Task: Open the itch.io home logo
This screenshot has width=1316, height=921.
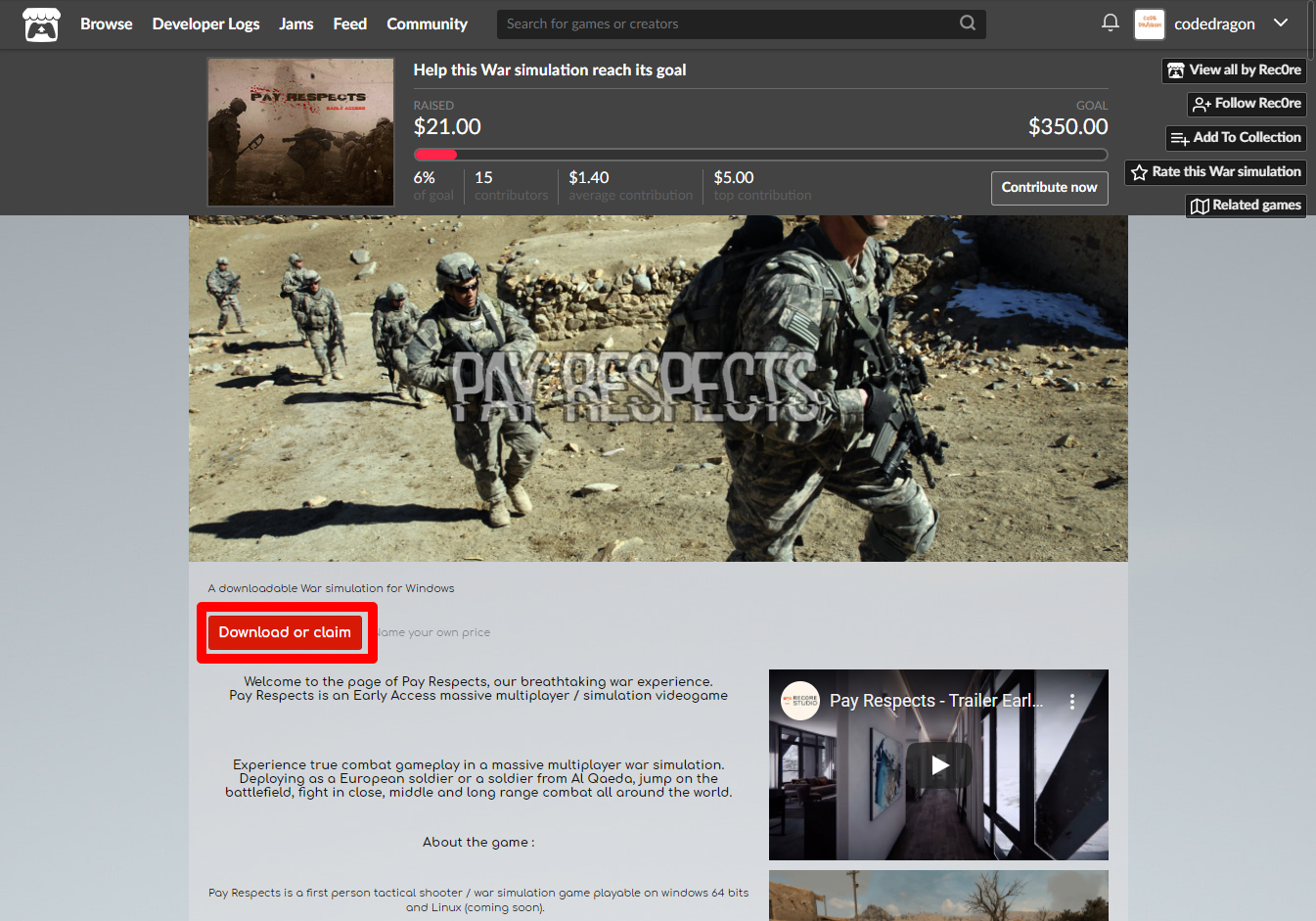Action: (41, 24)
